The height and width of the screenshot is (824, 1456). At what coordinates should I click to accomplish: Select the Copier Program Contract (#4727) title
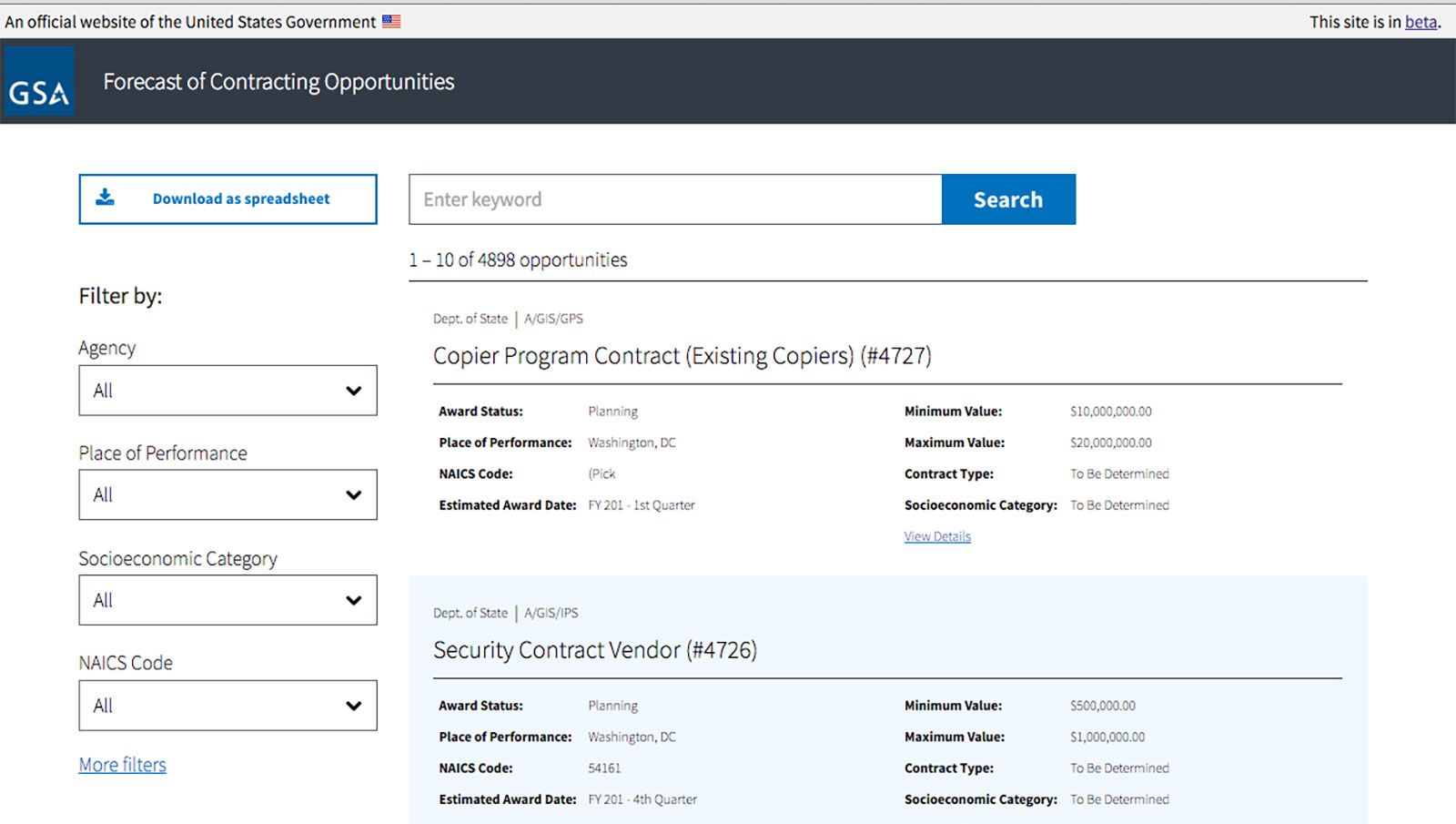pos(682,356)
